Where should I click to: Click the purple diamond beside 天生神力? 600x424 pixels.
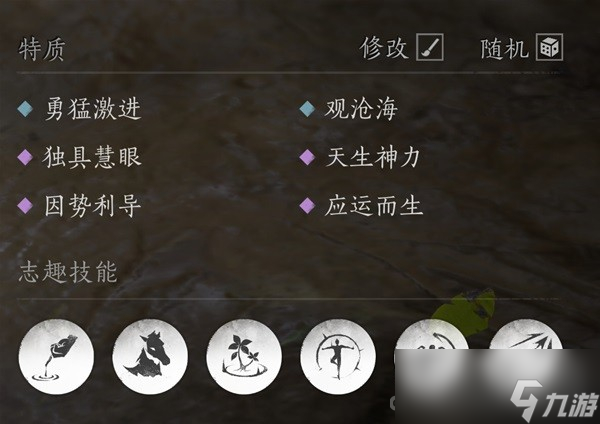(x=307, y=157)
